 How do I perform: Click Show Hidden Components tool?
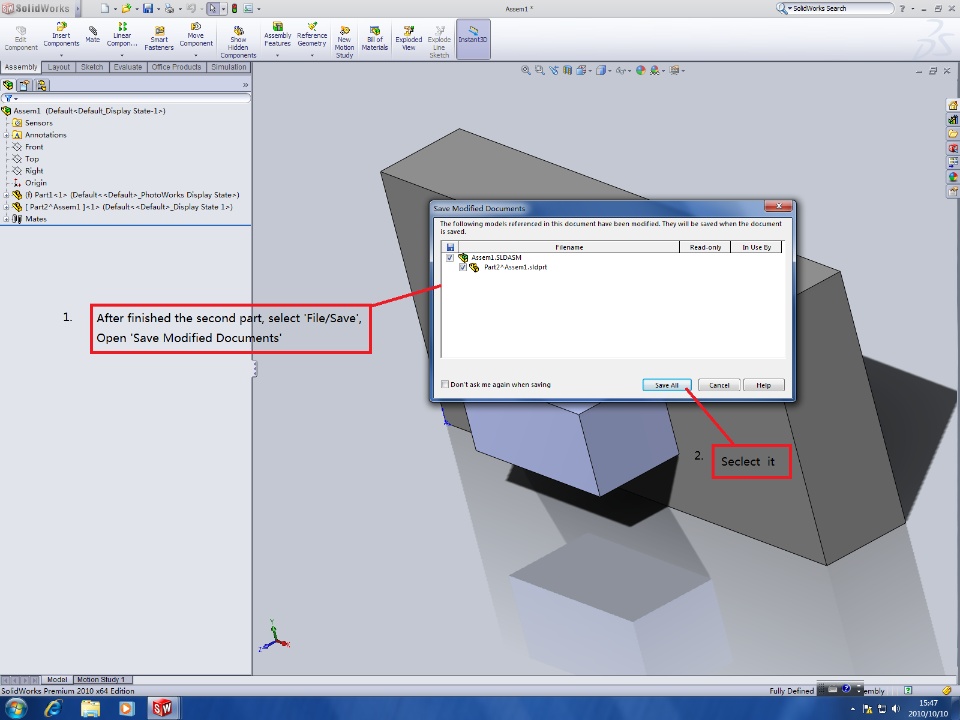(238, 42)
